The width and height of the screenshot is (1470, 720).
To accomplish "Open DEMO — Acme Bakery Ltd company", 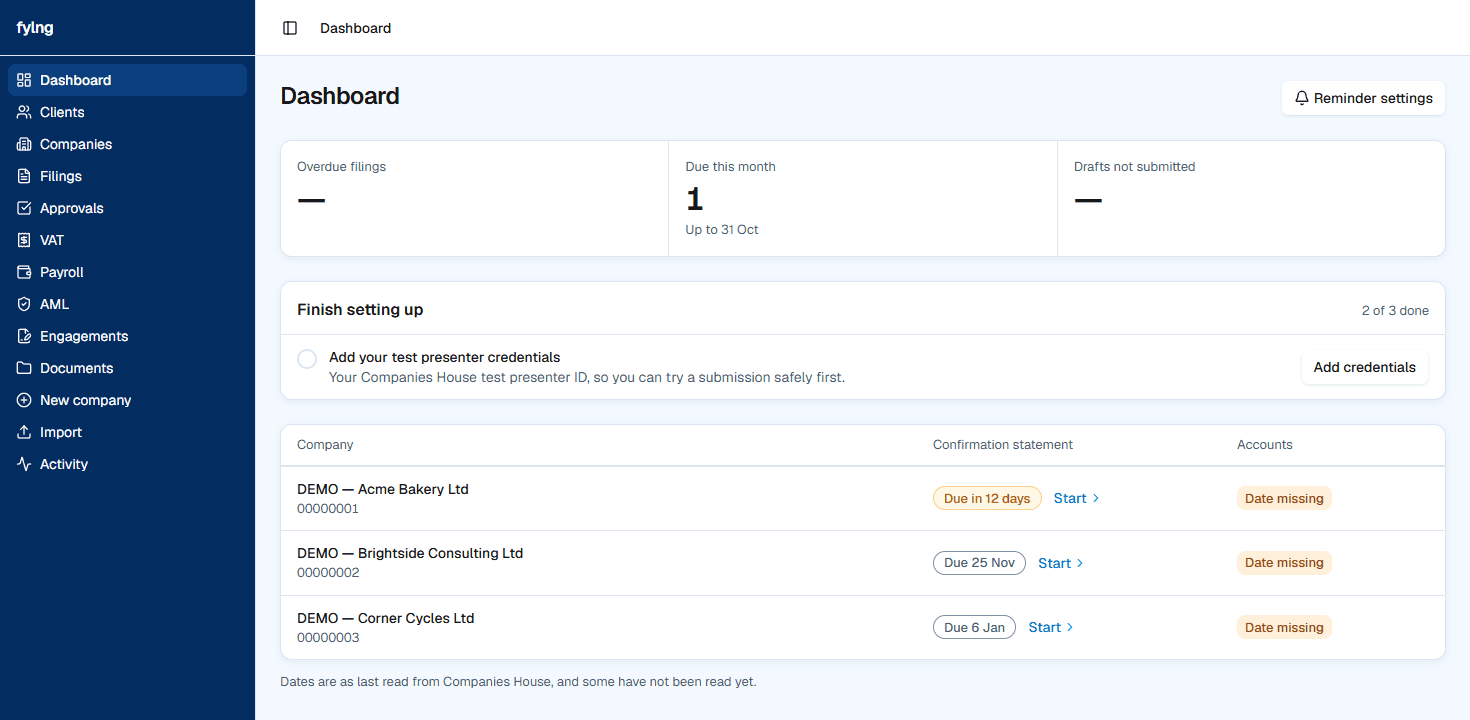I will [383, 489].
